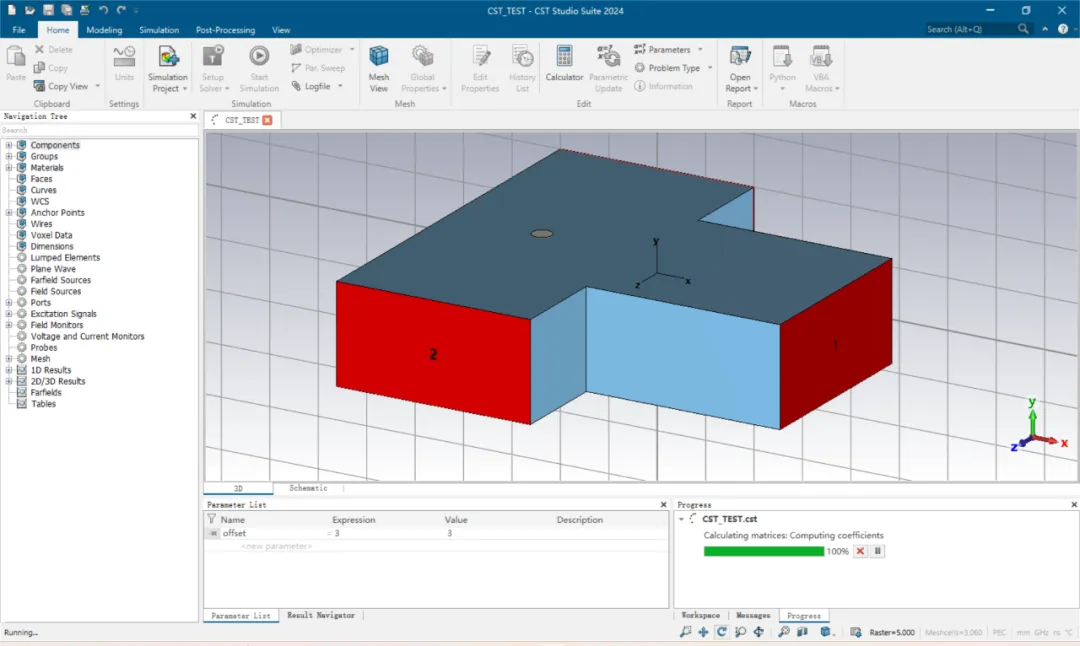
Task: Click the green progress bar
Action: tap(763, 551)
